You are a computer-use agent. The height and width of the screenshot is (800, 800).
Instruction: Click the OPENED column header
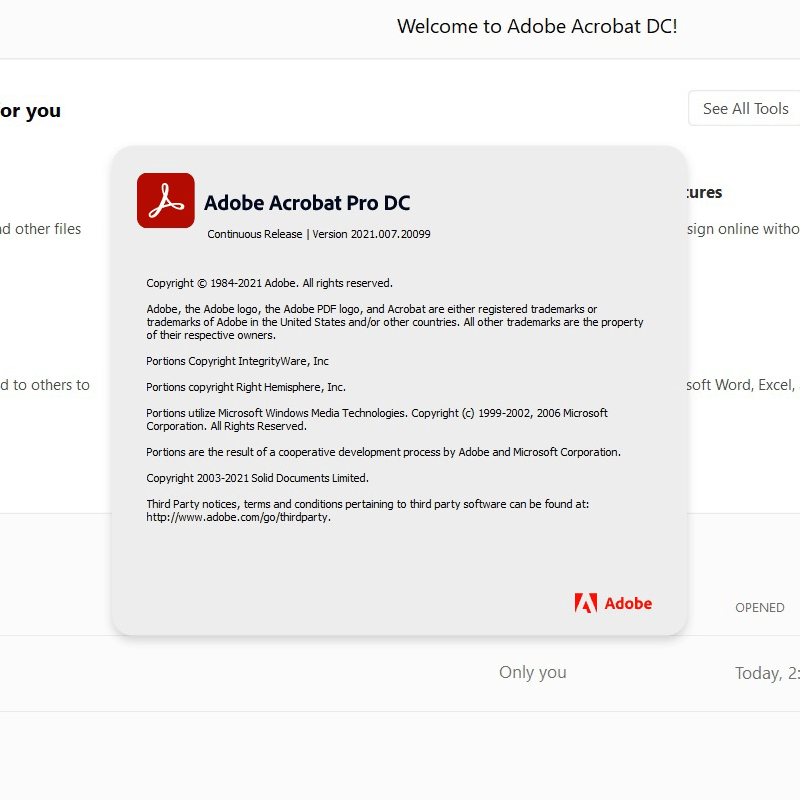[x=760, y=607]
